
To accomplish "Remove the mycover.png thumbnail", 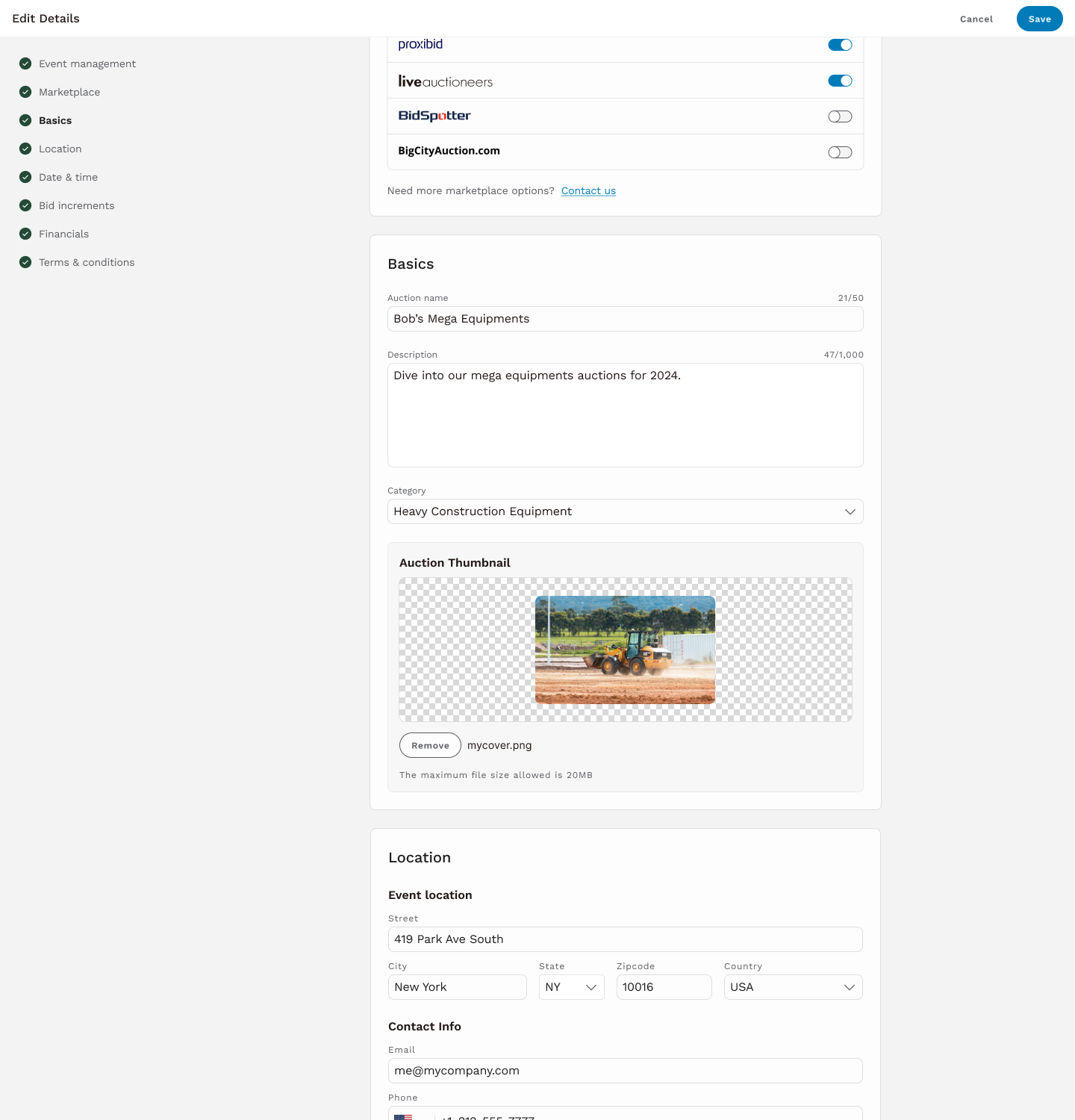I will 430,745.
